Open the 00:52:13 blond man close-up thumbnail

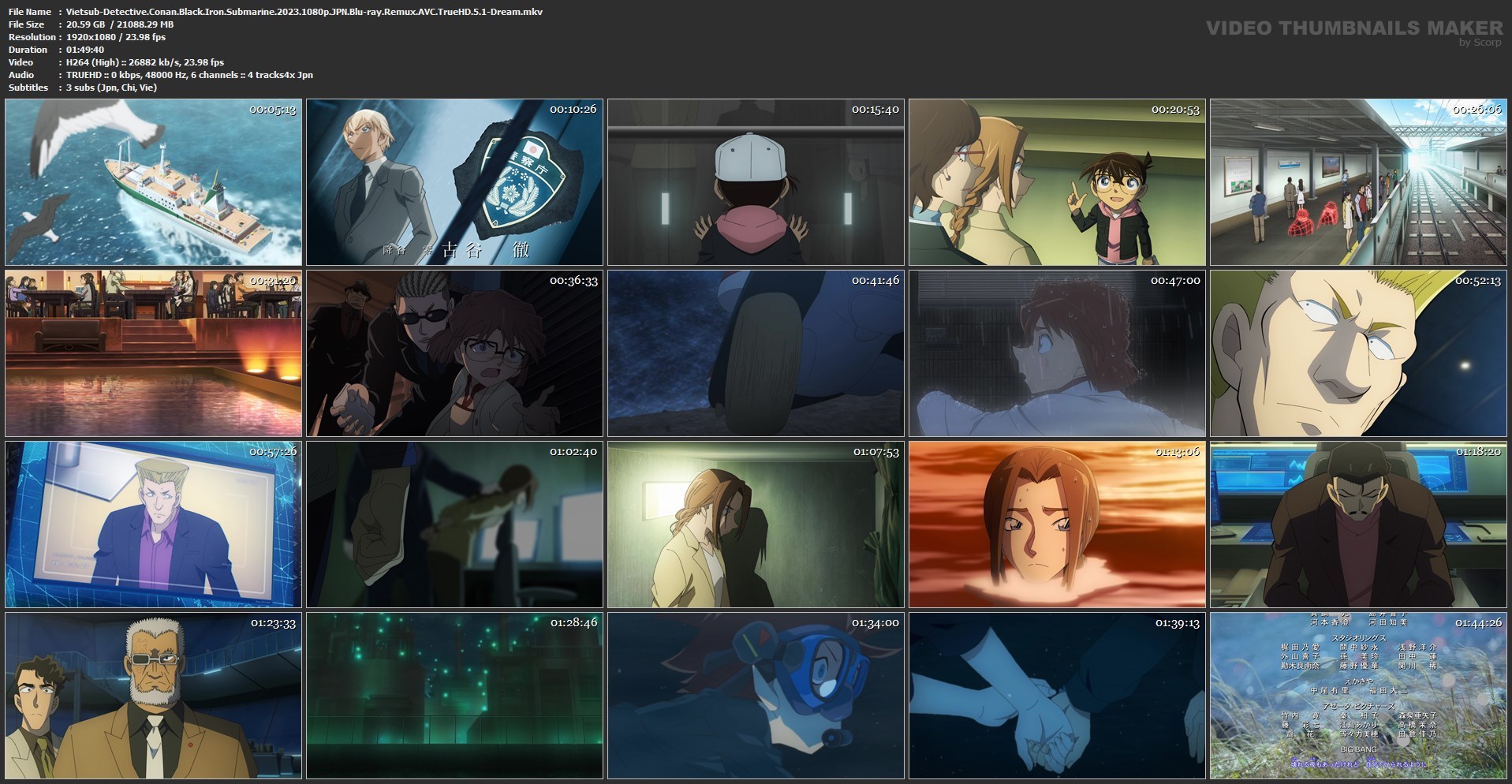click(1359, 353)
